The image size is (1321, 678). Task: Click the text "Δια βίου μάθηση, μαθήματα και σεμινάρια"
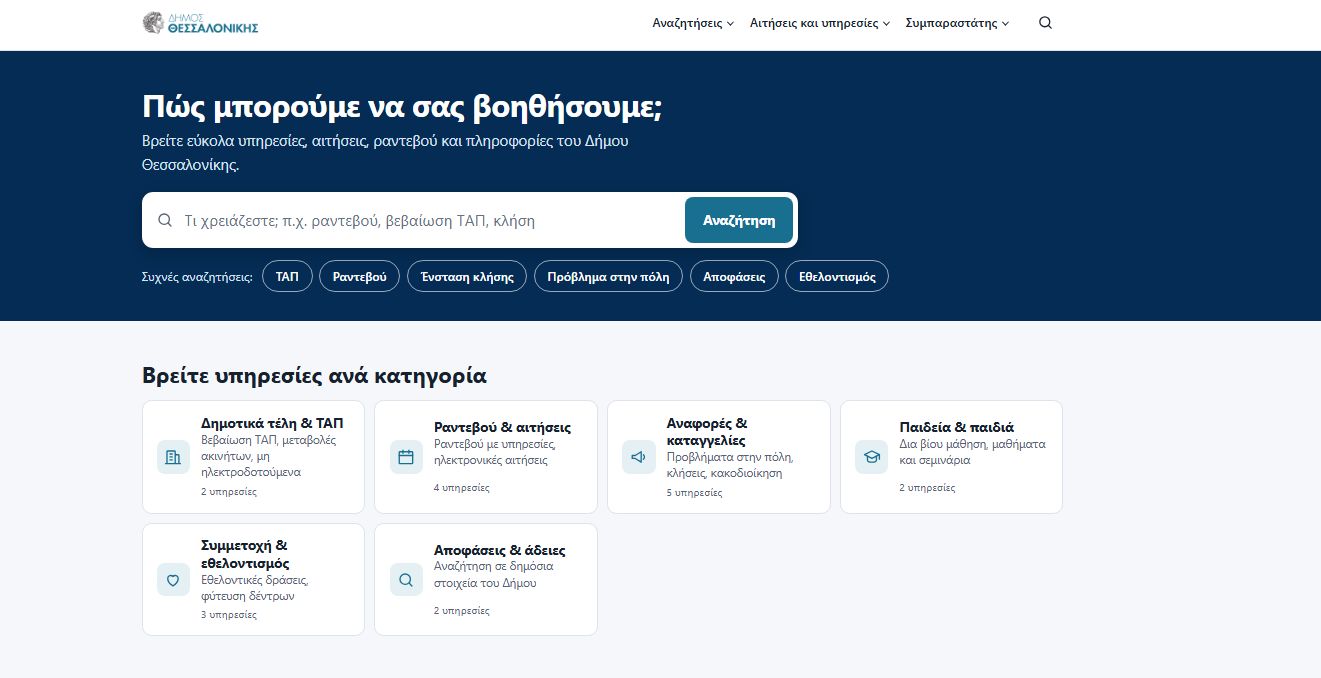972,452
